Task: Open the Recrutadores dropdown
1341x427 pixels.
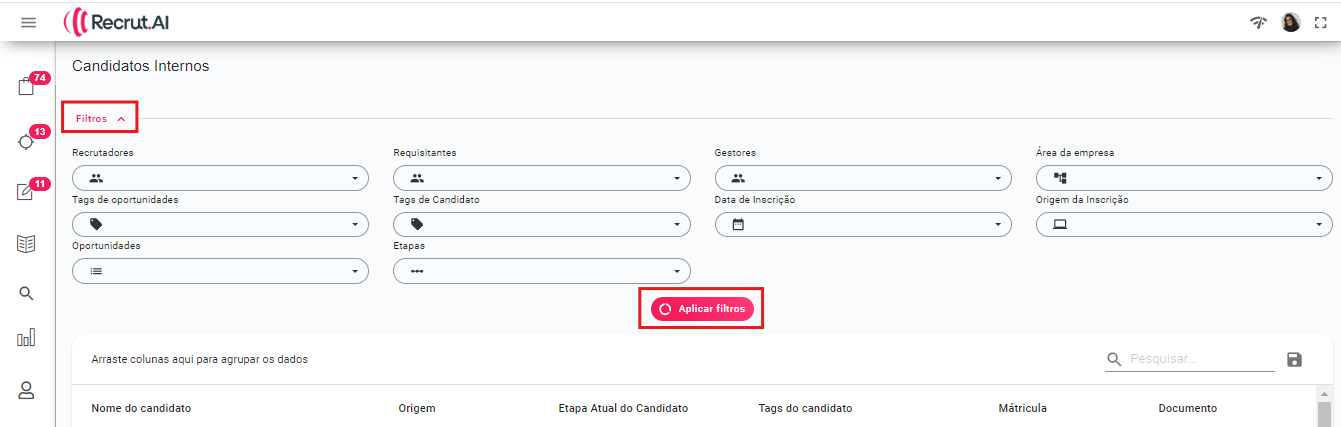Action: (x=220, y=179)
